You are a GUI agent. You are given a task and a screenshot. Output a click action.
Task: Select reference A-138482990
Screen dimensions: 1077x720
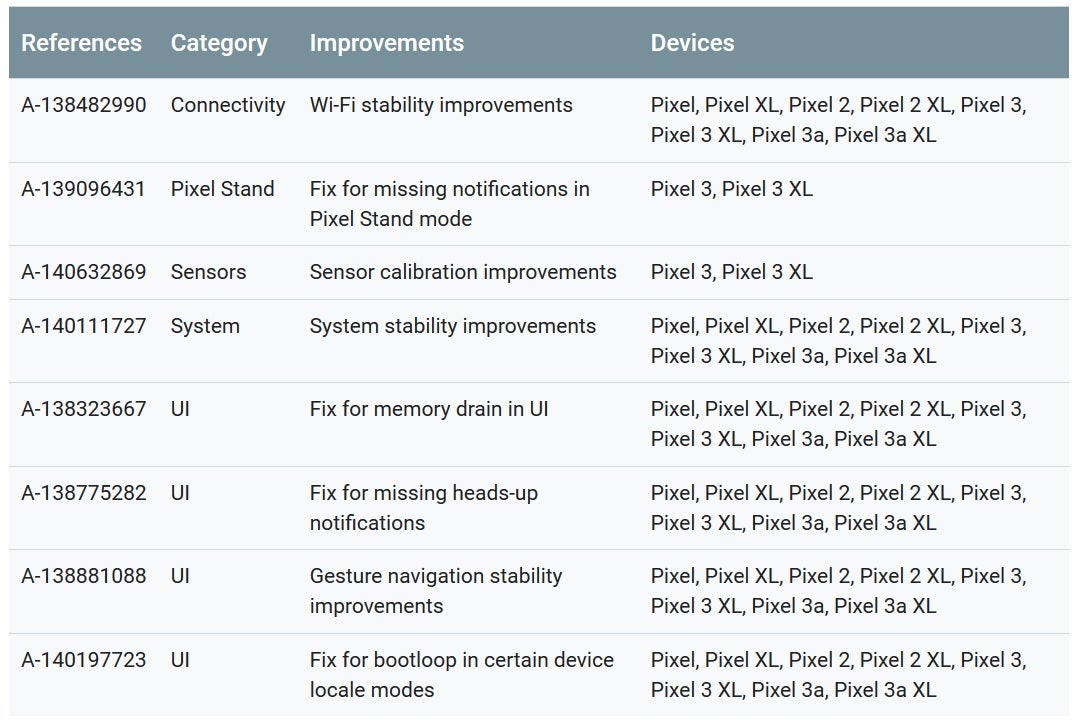(83, 105)
